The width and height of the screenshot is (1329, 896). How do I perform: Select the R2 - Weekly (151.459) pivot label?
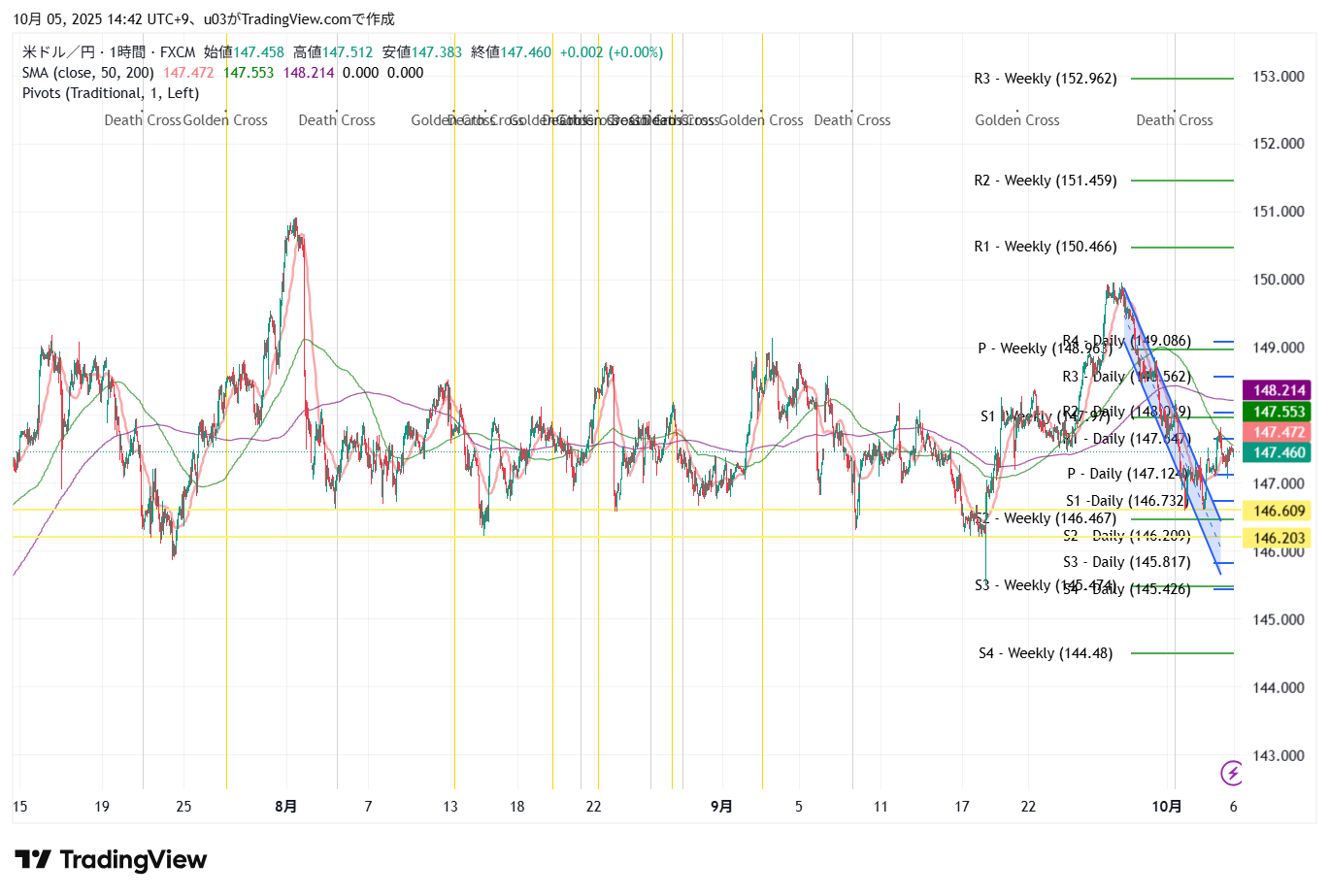point(1046,181)
